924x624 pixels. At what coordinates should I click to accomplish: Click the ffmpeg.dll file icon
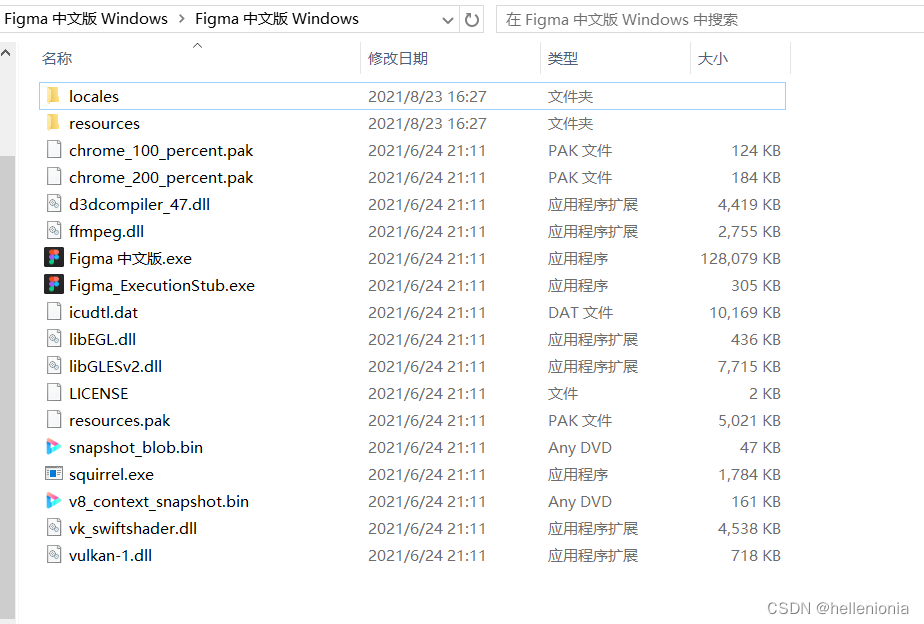click(54, 231)
